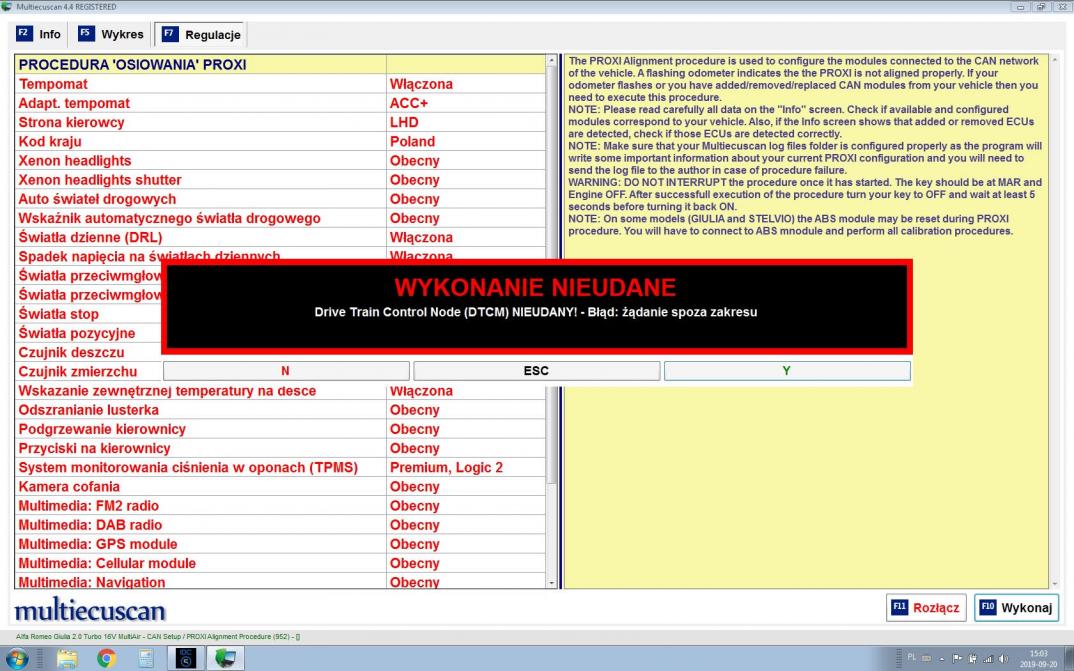
Task: Select the Multimedia: GPS module row
Action: 280,544
